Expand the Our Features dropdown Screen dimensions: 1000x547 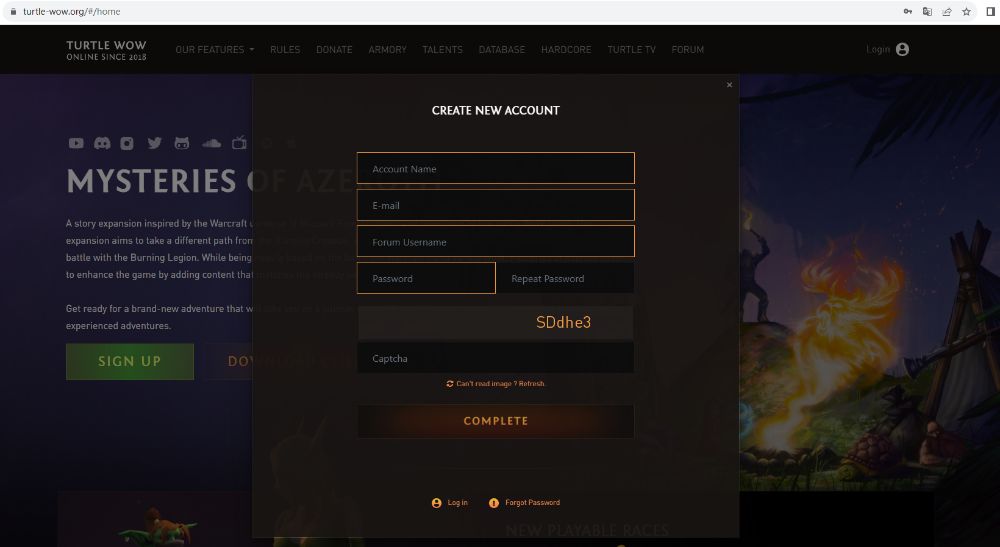pyautogui.click(x=215, y=50)
